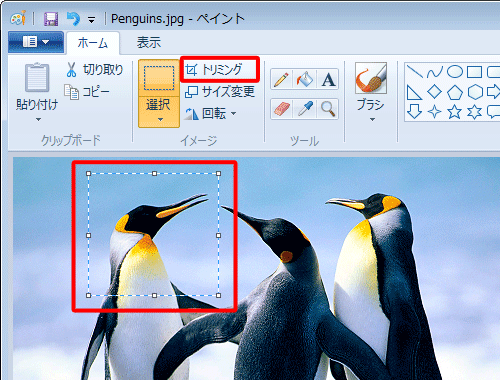
Task: Select the Magnifier tool
Action: (328, 109)
